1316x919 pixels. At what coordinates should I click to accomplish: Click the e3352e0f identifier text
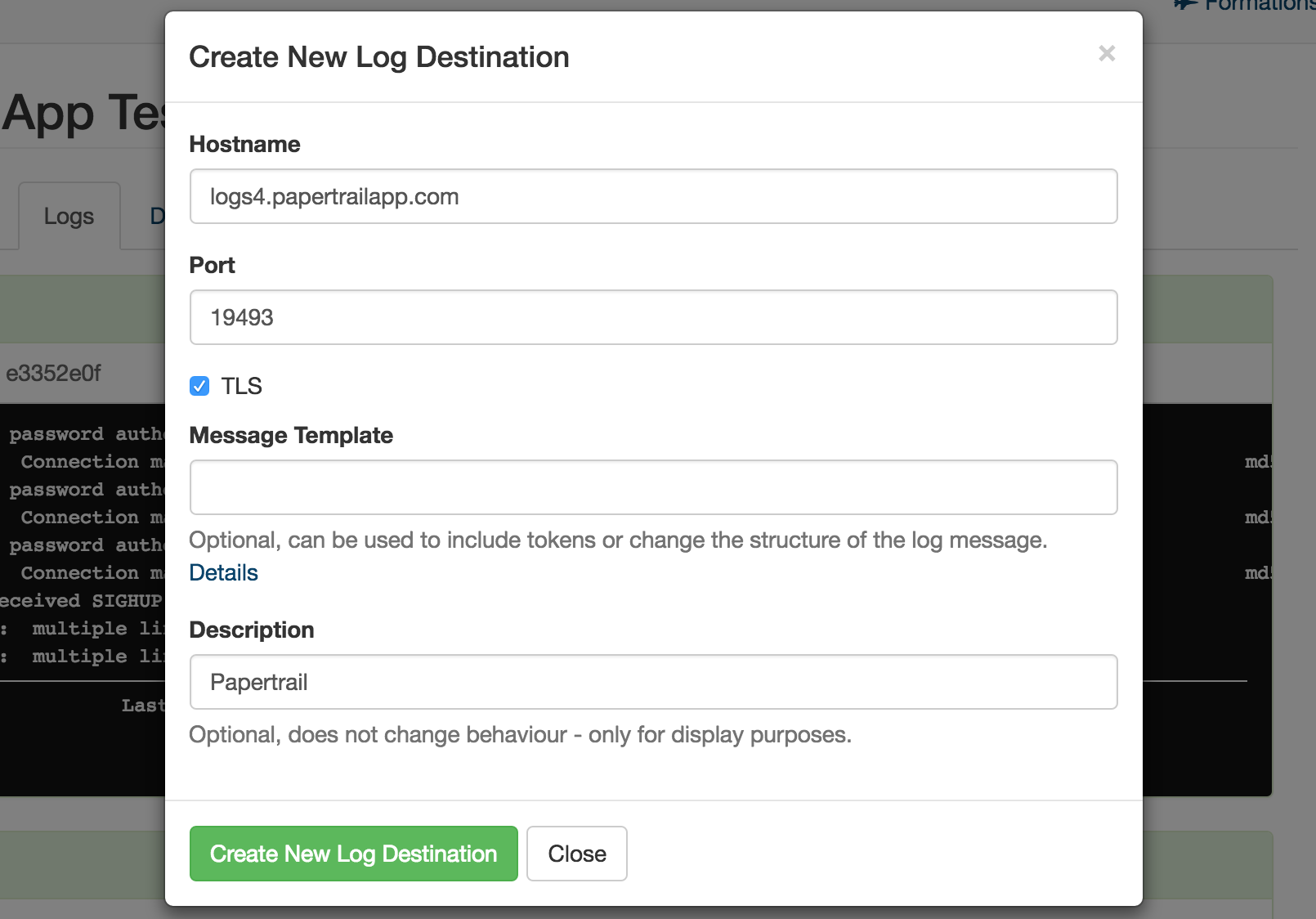click(53, 374)
